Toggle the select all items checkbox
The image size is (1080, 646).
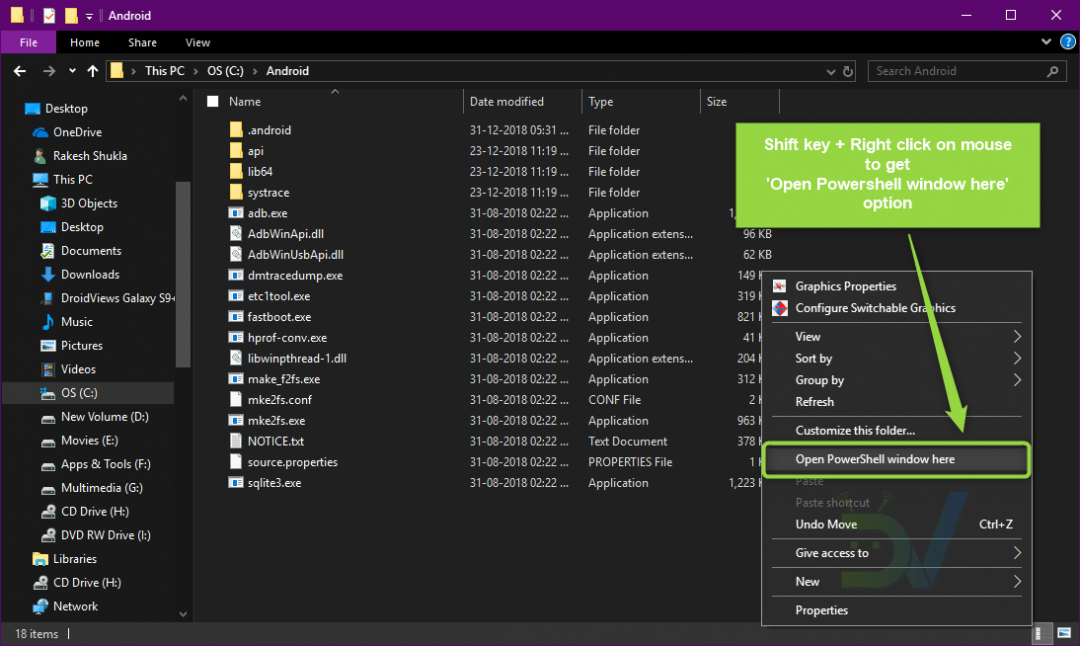point(213,101)
